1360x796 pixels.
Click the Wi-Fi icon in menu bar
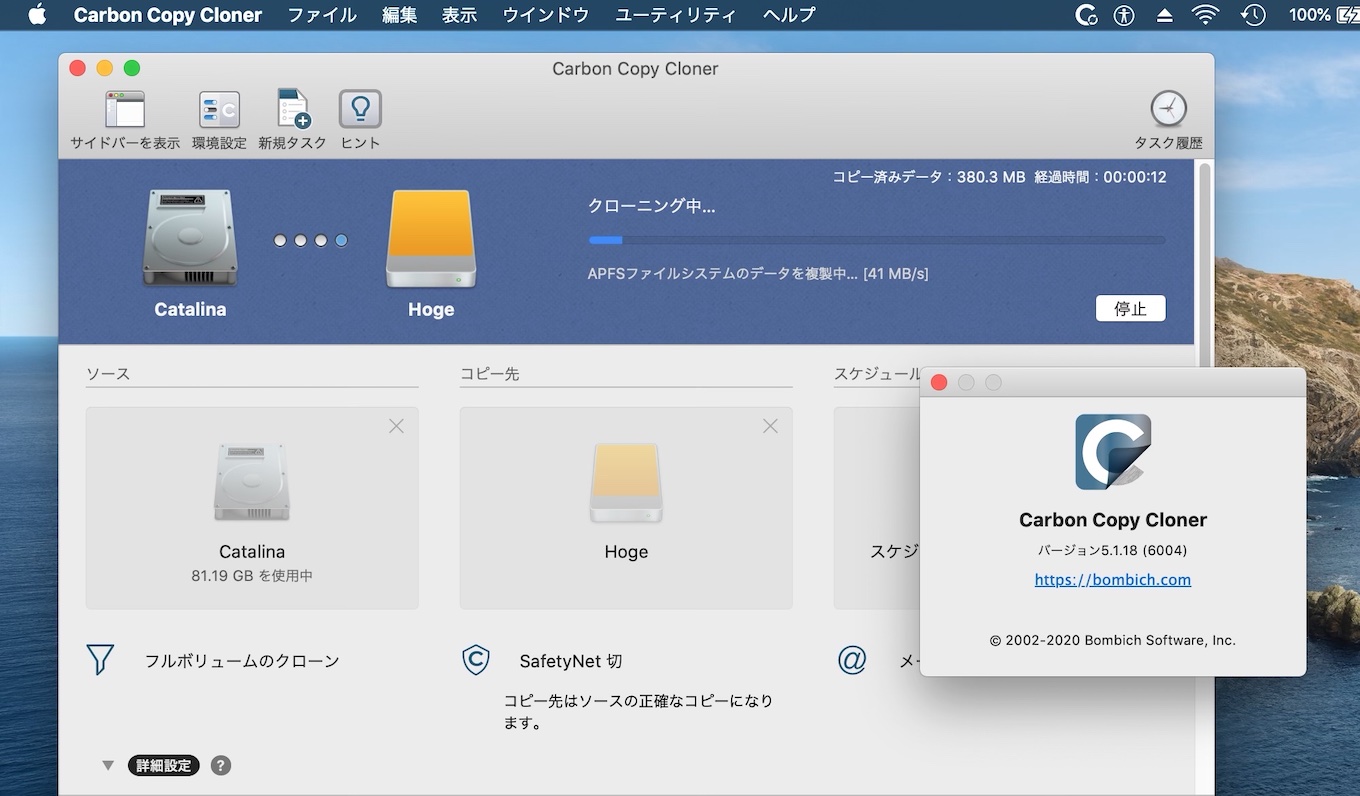pos(1205,15)
